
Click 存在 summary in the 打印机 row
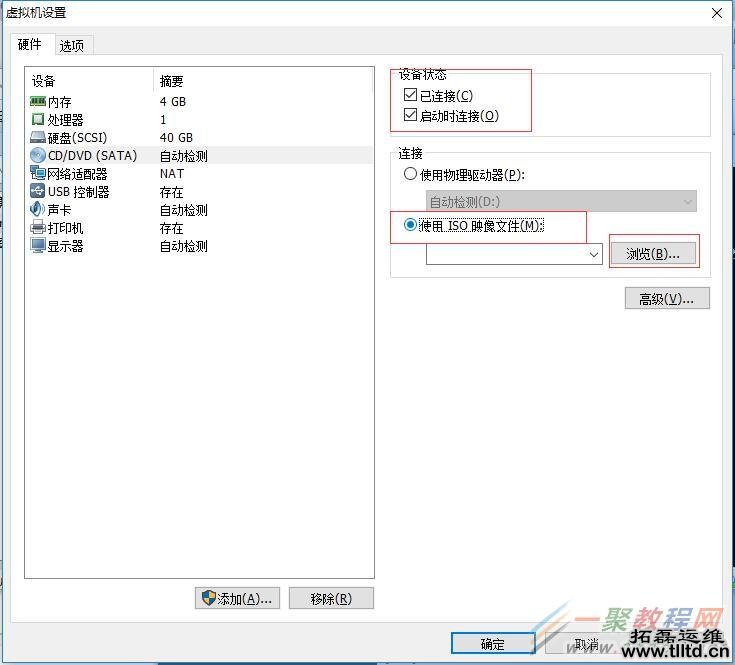point(172,228)
